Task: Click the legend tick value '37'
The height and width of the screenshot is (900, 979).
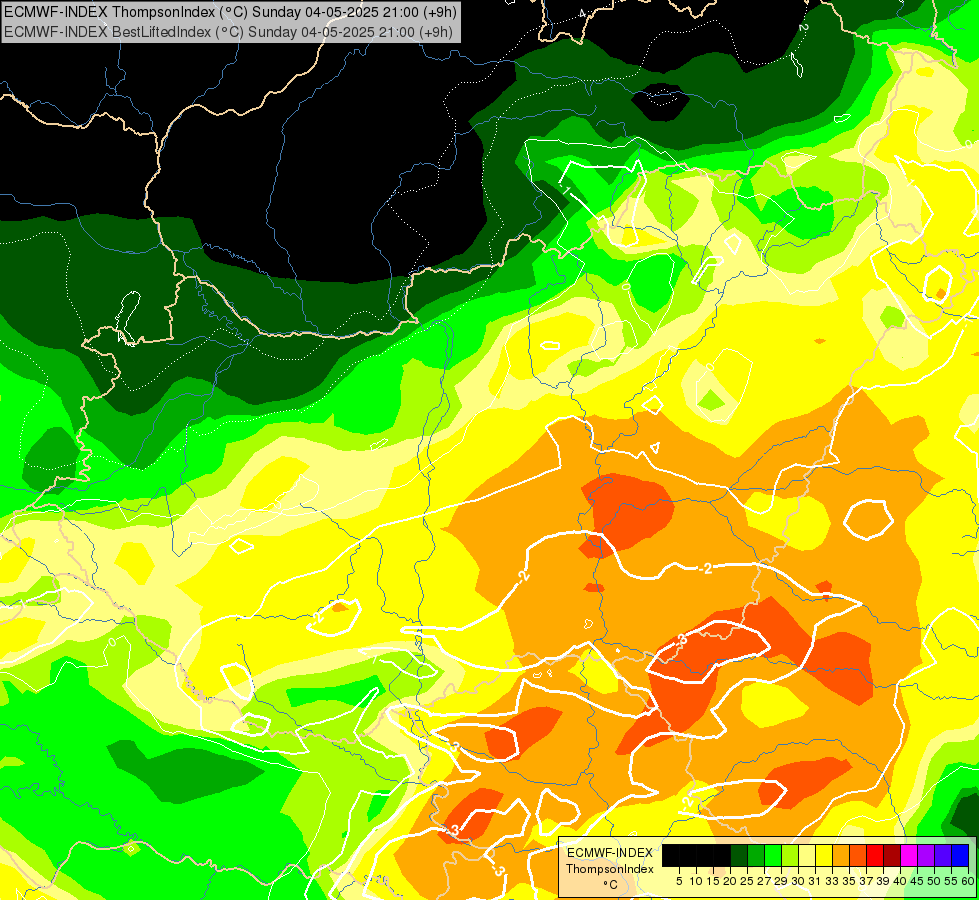Action: click(867, 881)
